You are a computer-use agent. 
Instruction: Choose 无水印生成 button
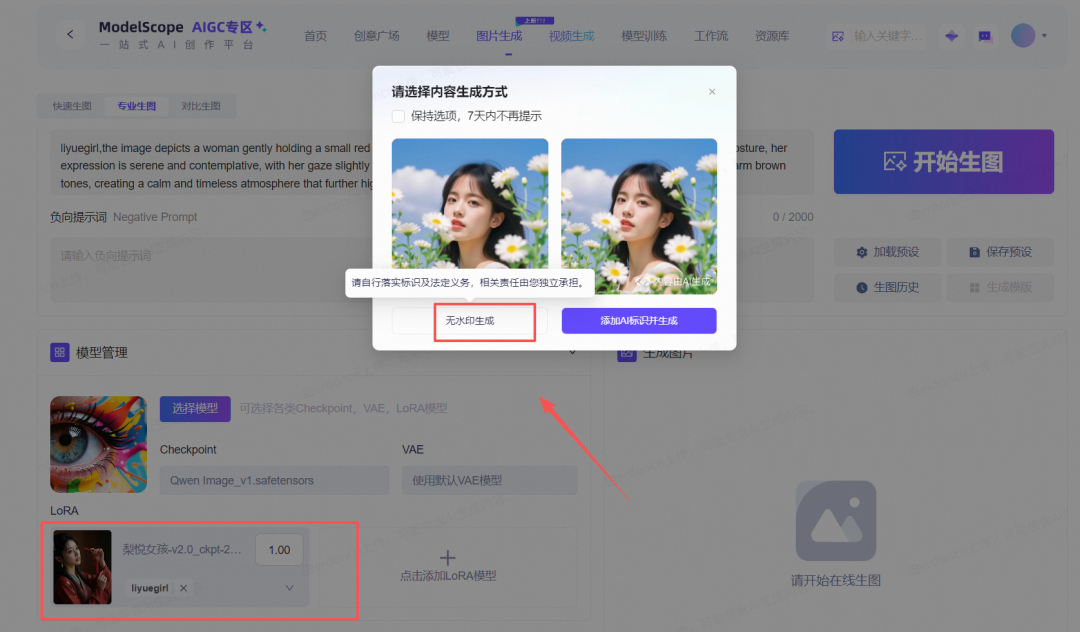pos(470,321)
